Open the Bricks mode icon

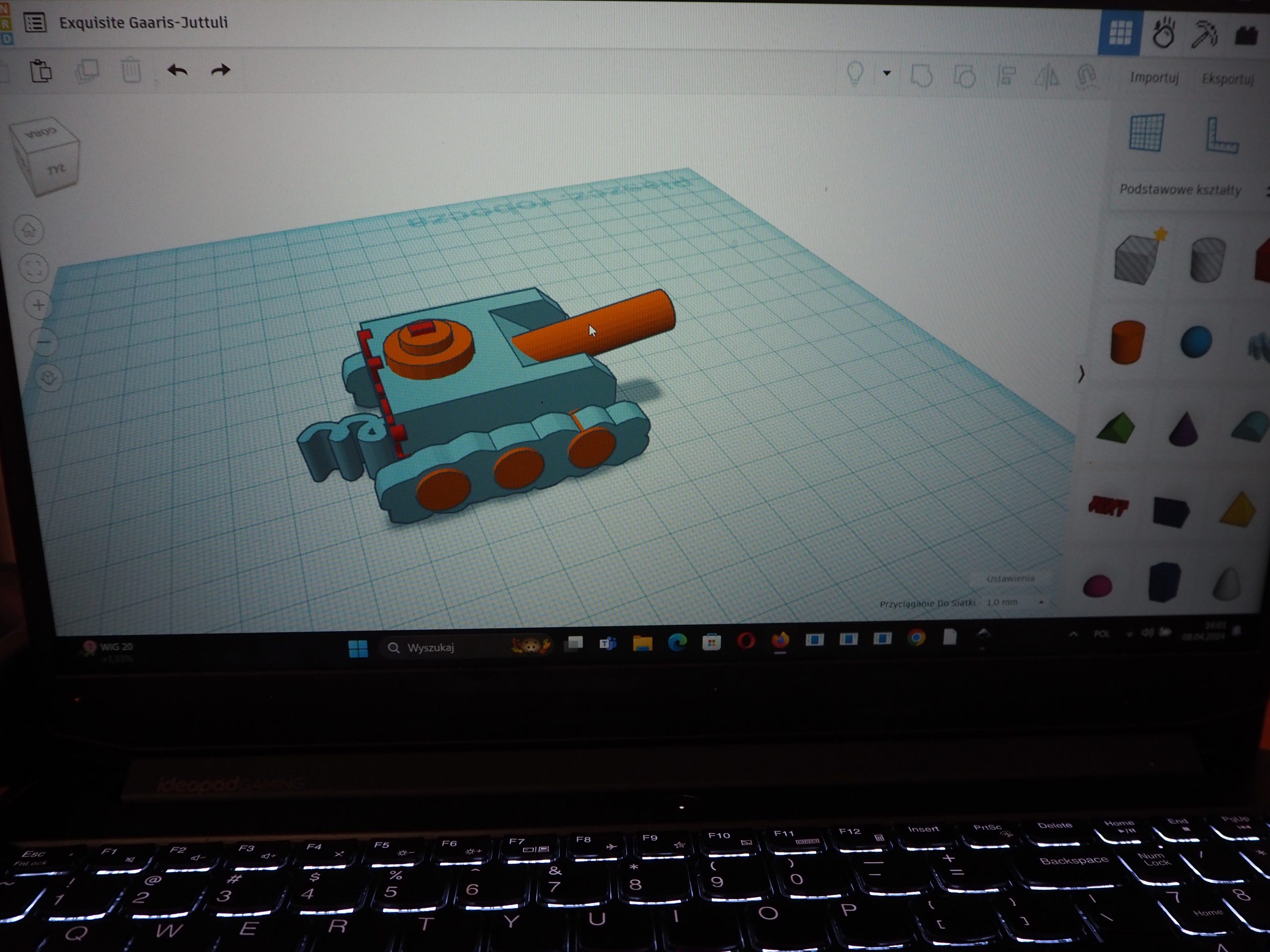pyautogui.click(x=1246, y=36)
